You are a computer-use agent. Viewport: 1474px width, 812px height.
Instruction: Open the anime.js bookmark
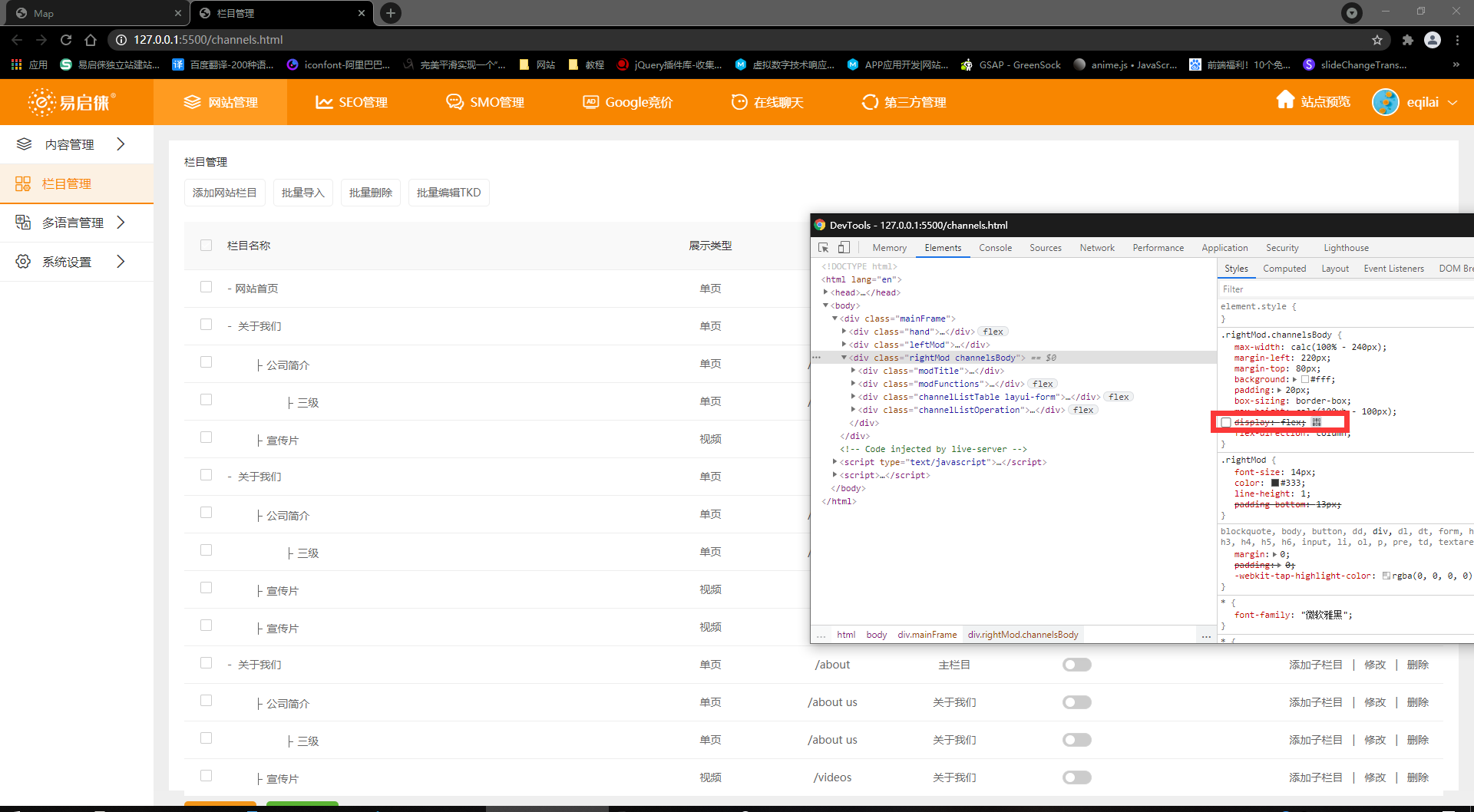pos(1125,64)
